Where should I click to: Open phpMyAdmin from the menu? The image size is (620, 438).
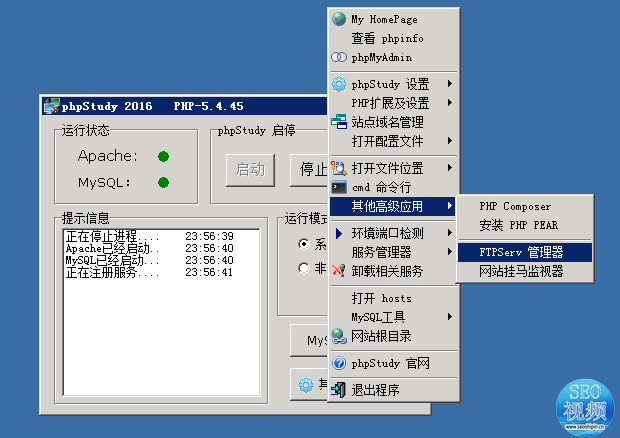point(393,57)
